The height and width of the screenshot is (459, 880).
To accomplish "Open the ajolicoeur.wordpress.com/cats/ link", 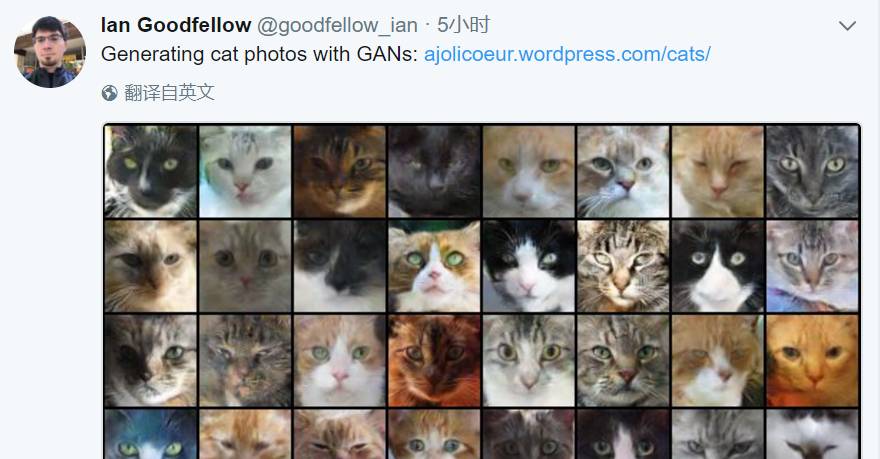I will pyautogui.click(x=567, y=54).
